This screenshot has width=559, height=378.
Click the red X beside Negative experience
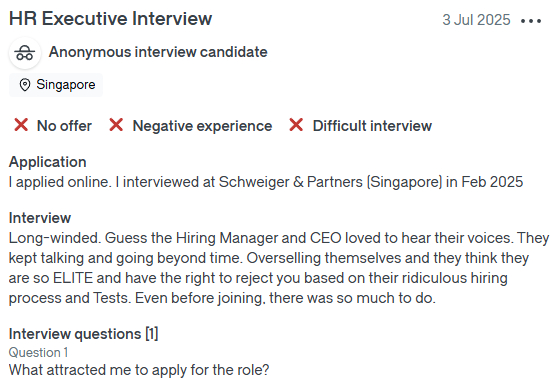[116, 125]
